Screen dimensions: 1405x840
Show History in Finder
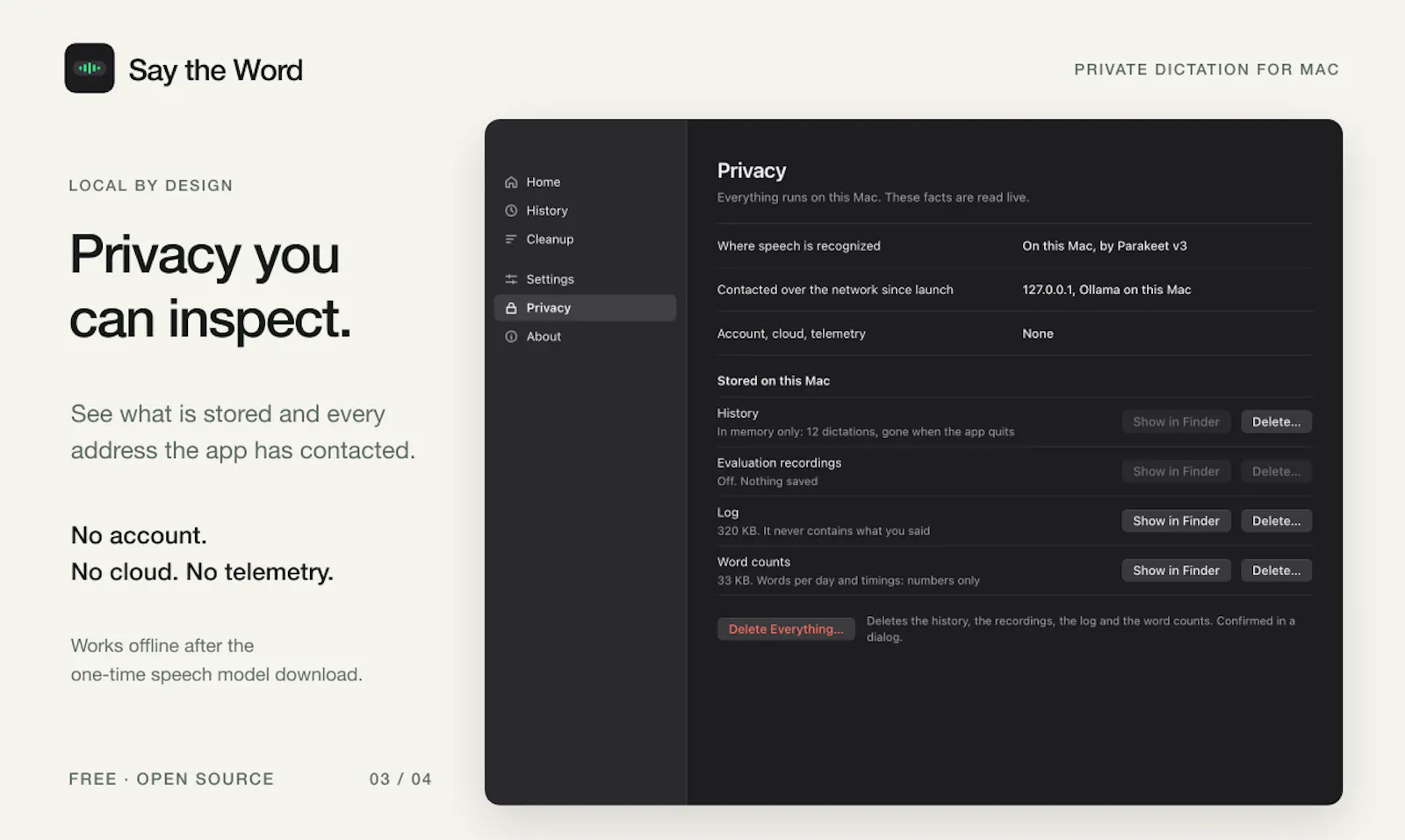point(1176,421)
